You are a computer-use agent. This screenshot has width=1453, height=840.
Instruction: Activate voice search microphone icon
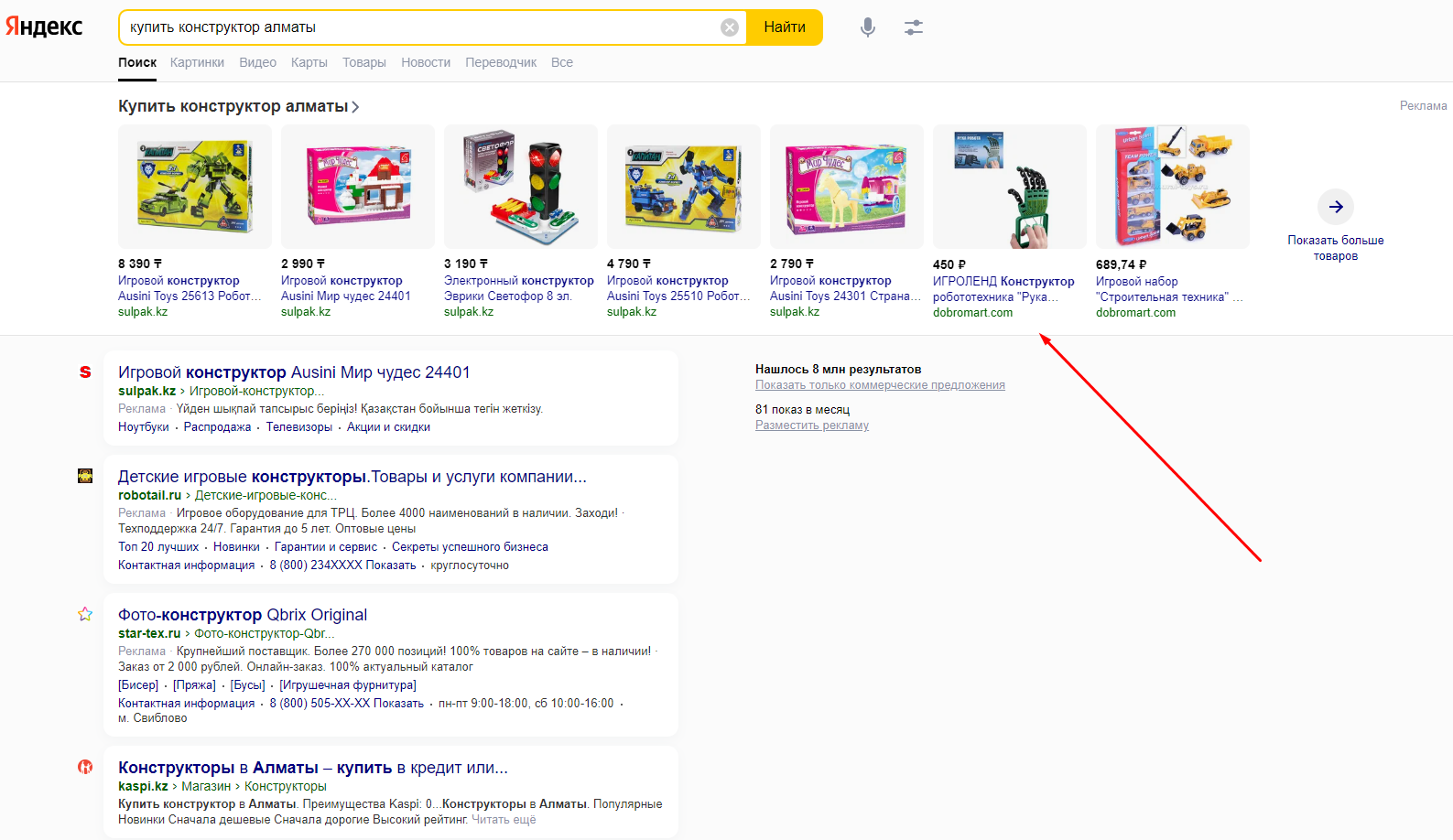point(868,27)
